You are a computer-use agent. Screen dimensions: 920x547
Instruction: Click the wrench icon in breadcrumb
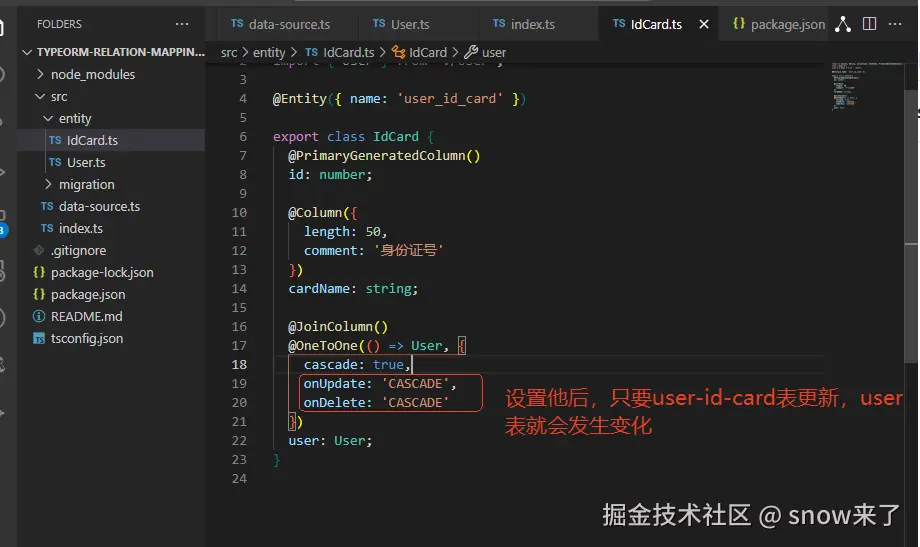[471, 52]
